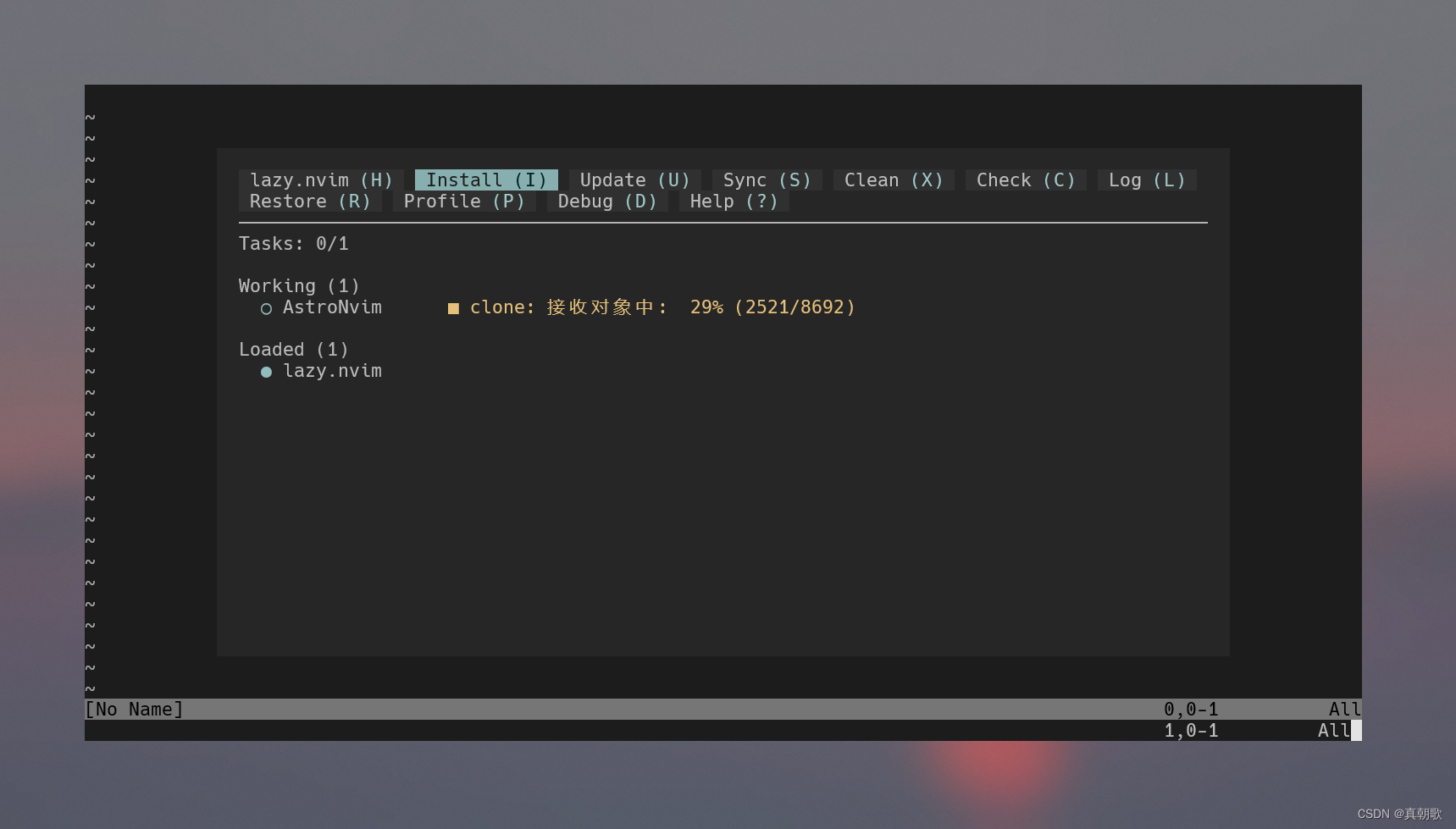The image size is (1456, 829).
Task: Open the Profile (P) view
Action: tap(464, 202)
